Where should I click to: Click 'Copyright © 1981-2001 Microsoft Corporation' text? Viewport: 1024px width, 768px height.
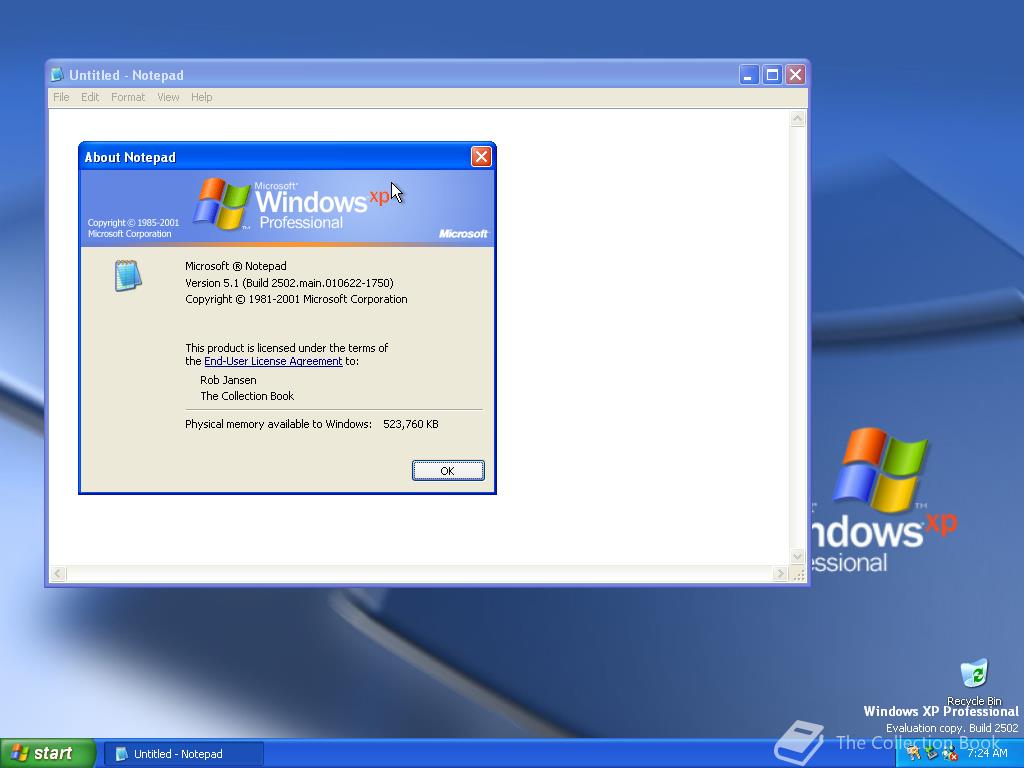[x=296, y=299]
